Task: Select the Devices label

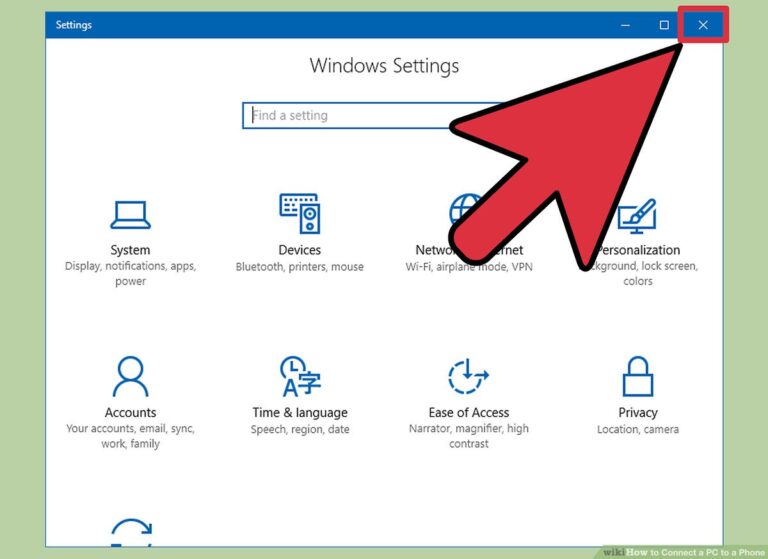Action: 300,250
